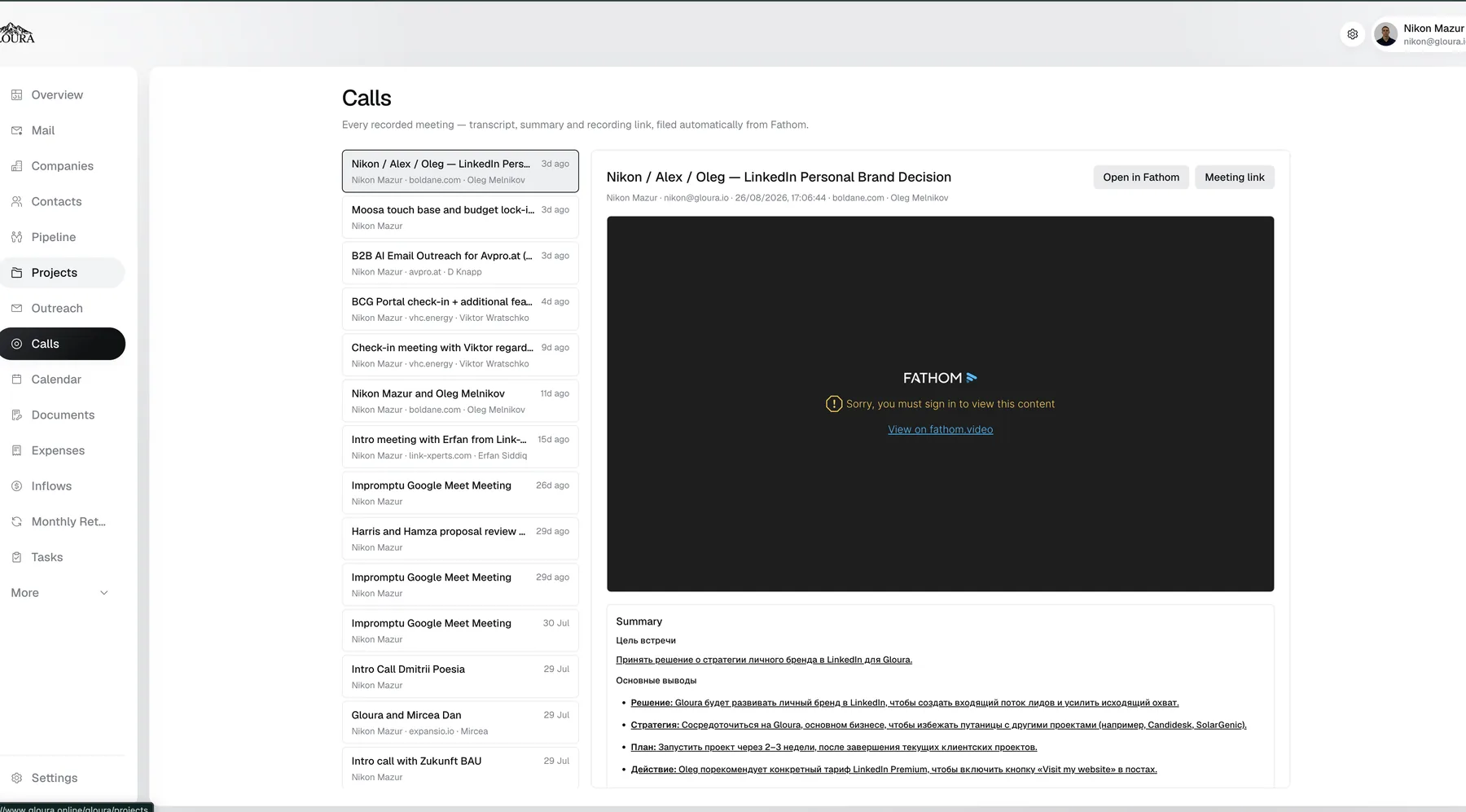Viewport: 1466px width, 812px height.
Task: Click the Pipeline icon in sidebar
Action: [16, 237]
